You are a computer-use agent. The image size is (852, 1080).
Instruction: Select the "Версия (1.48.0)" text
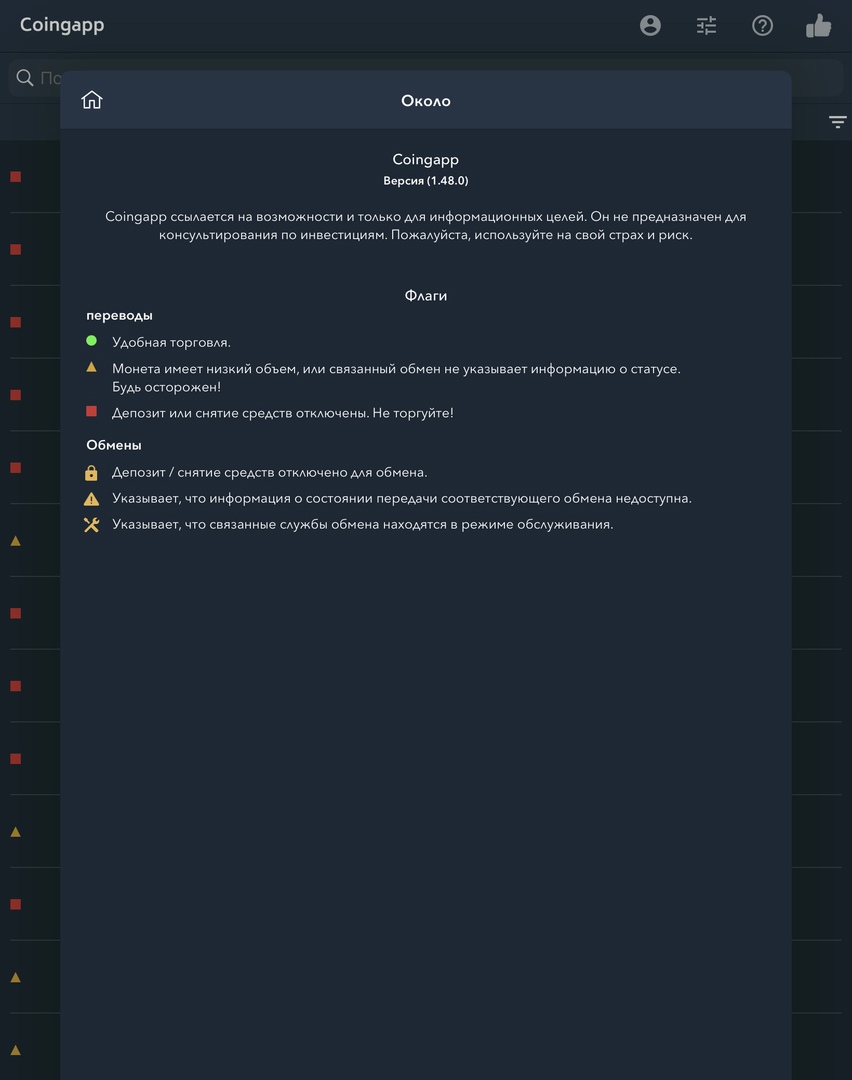426,180
